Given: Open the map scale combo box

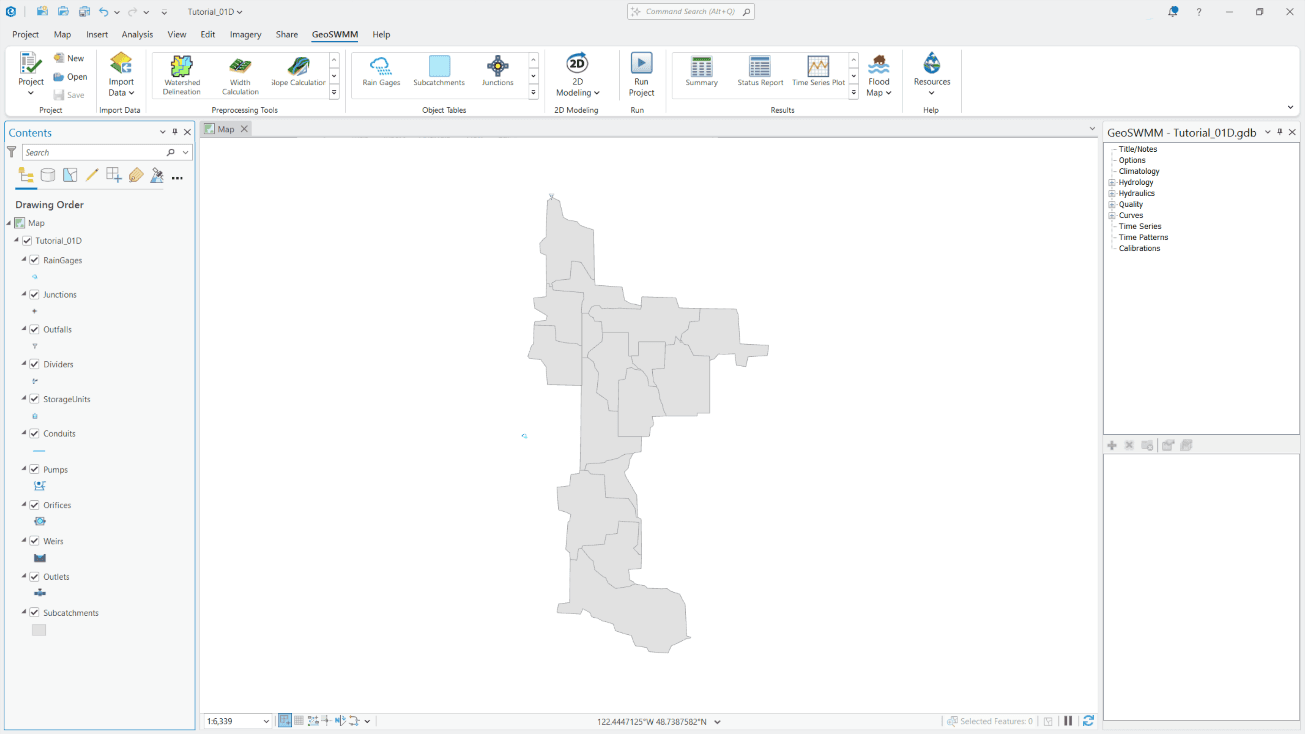Looking at the screenshot, I should (x=237, y=720).
